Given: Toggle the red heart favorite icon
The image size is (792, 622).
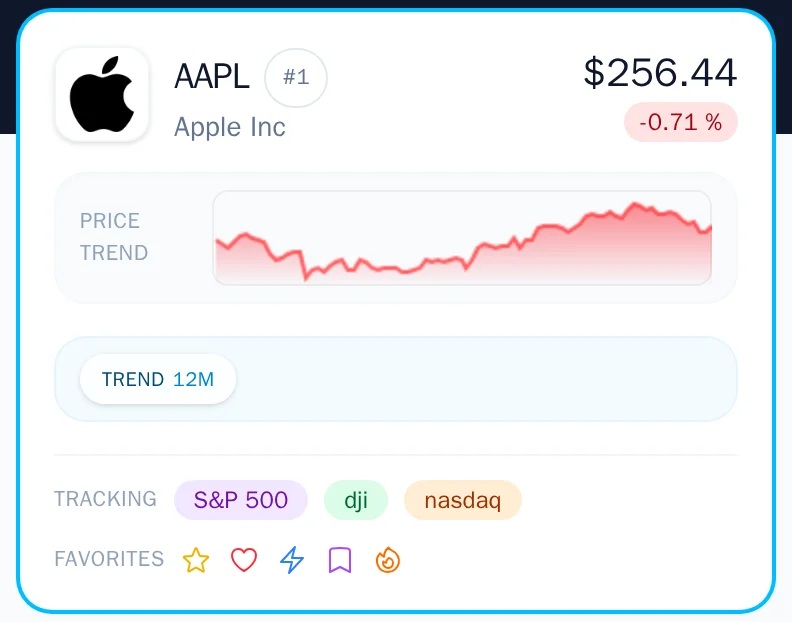Looking at the screenshot, I should pyautogui.click(x=244, y=560).
